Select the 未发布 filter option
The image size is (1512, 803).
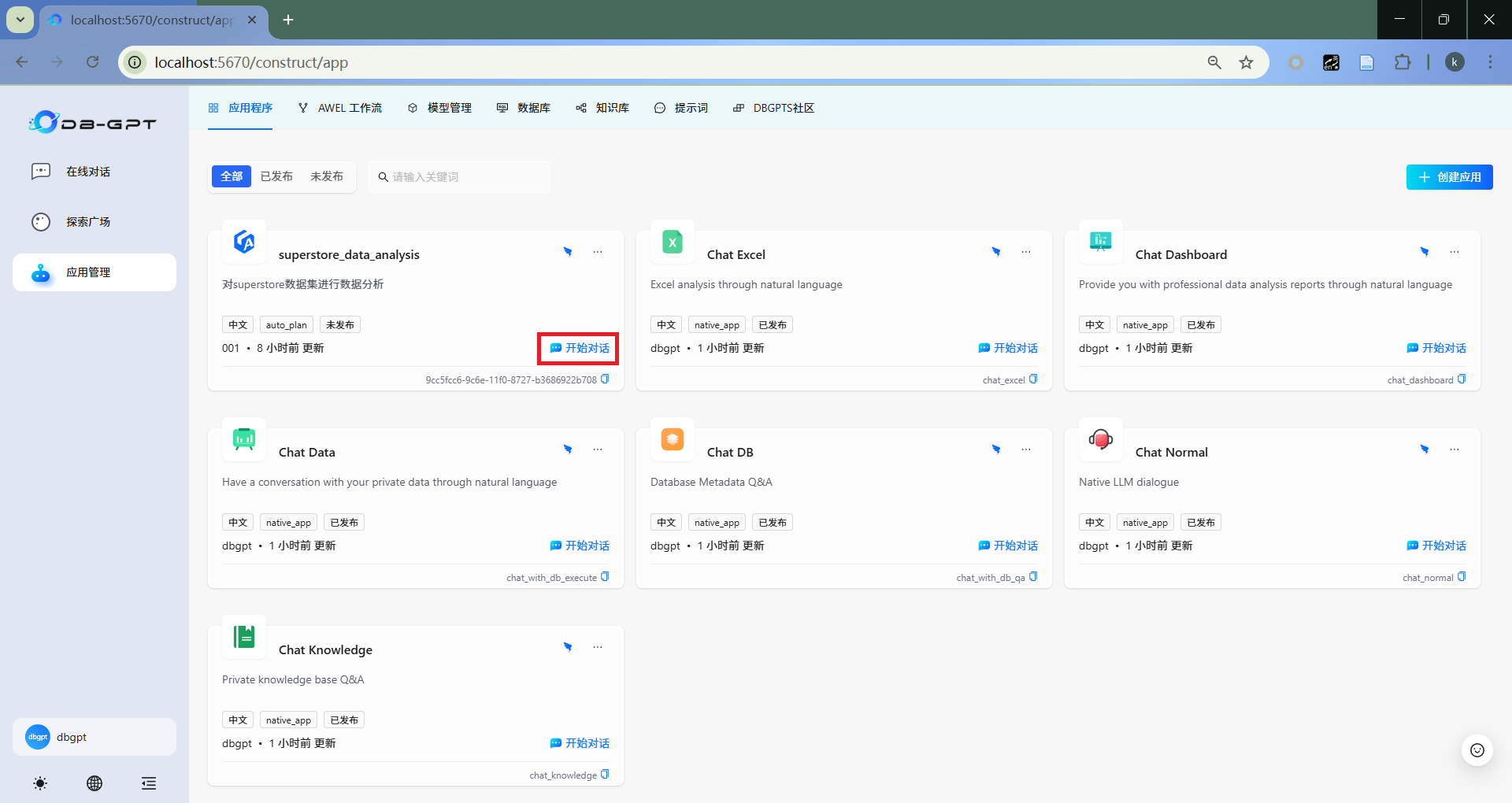[x=327, y=176]
